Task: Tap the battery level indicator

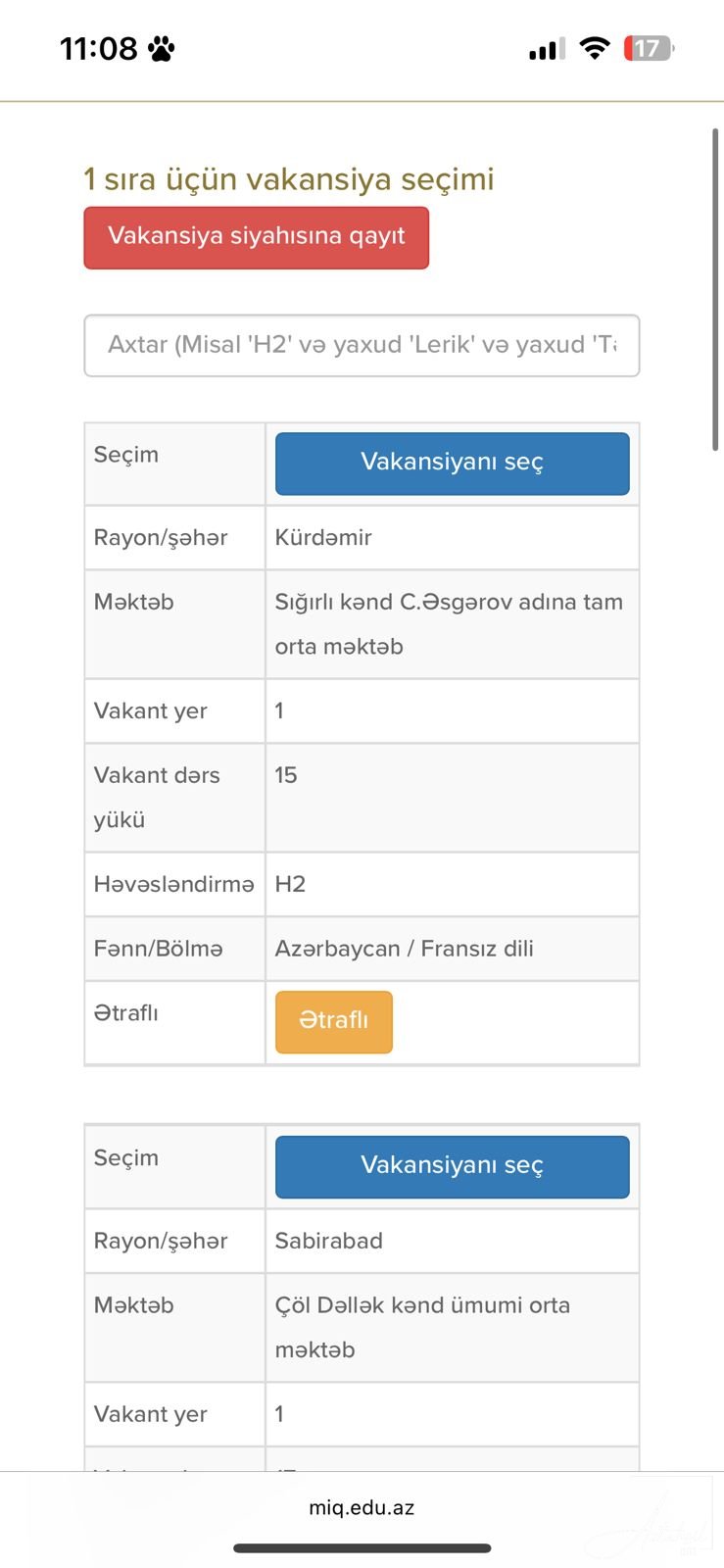Action: pos(649,48)
